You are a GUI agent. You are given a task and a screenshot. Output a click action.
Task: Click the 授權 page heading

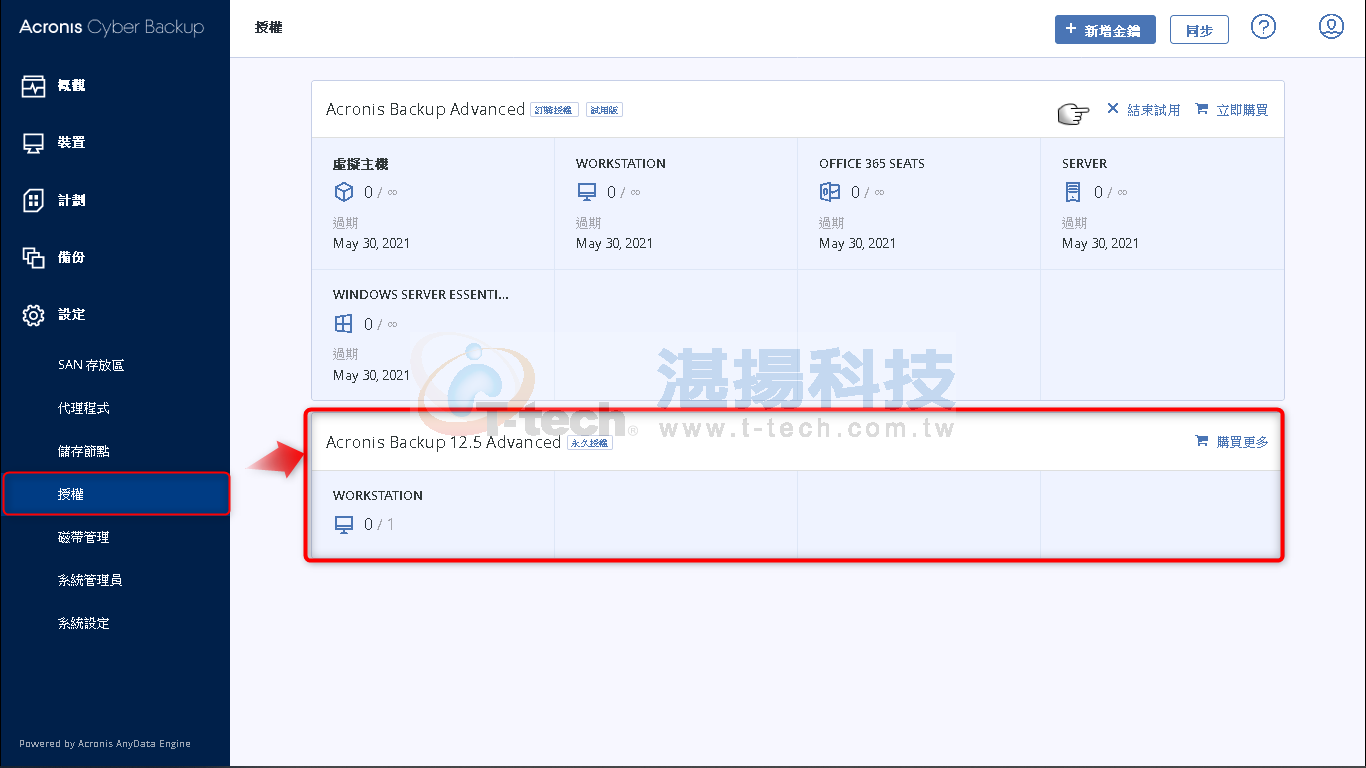(269, 28)
